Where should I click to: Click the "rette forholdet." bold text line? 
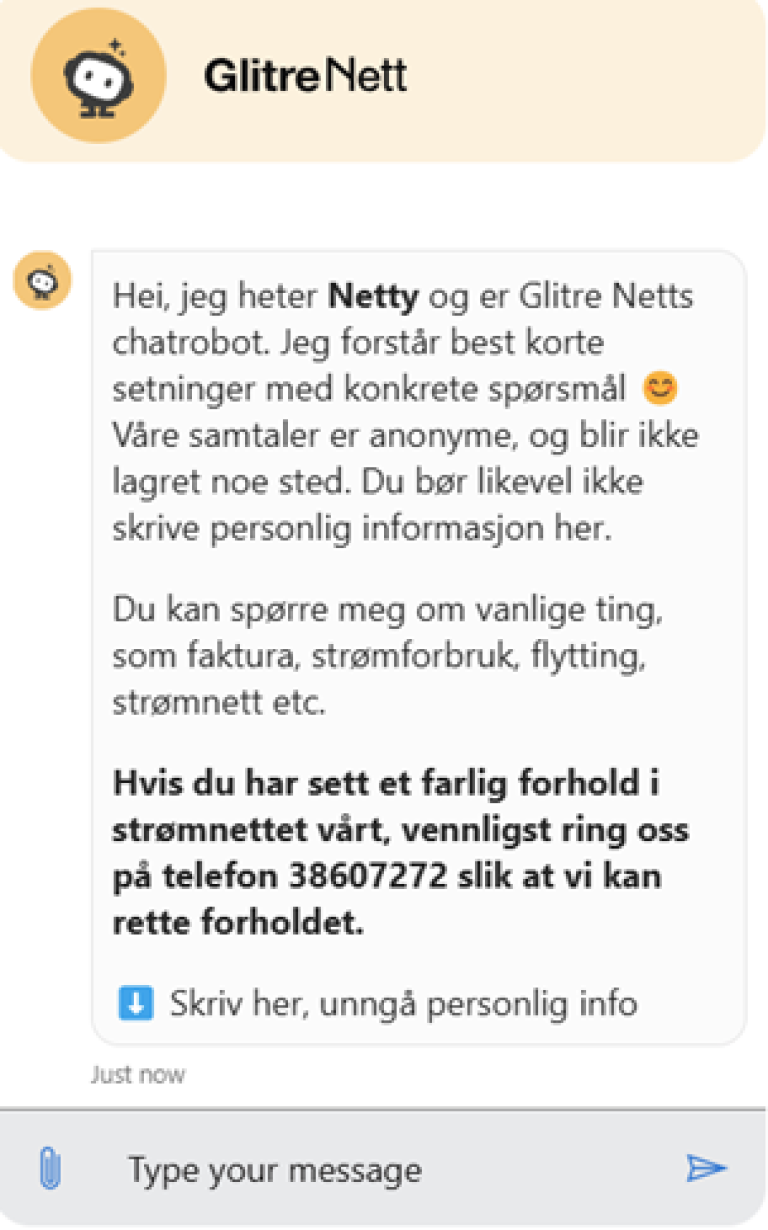pyautogui.click(x=238, y=923)
